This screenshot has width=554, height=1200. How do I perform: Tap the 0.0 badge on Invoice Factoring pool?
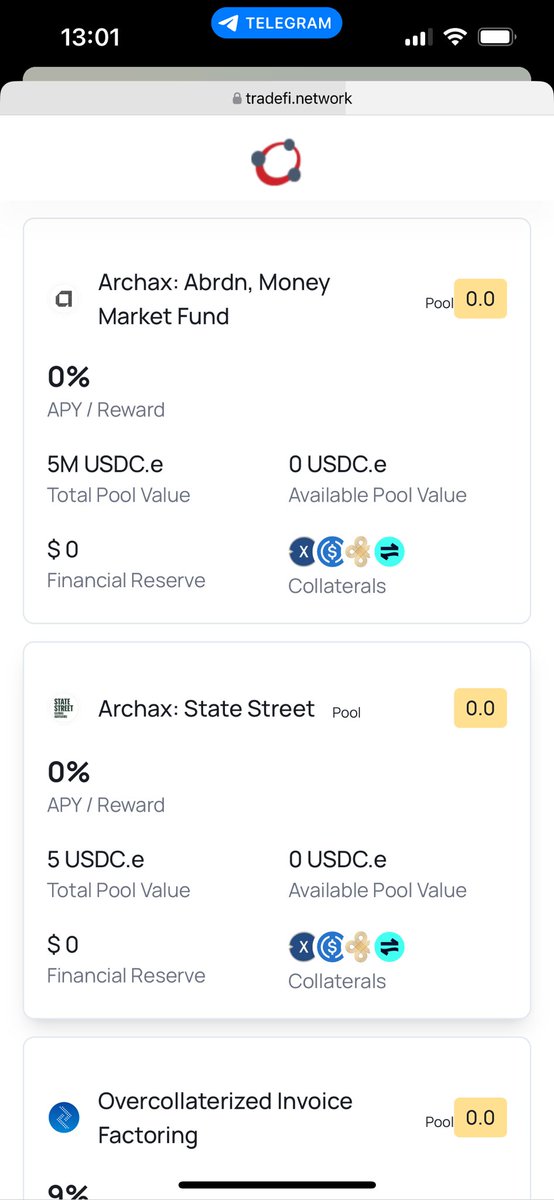(x=480, y=1117)
